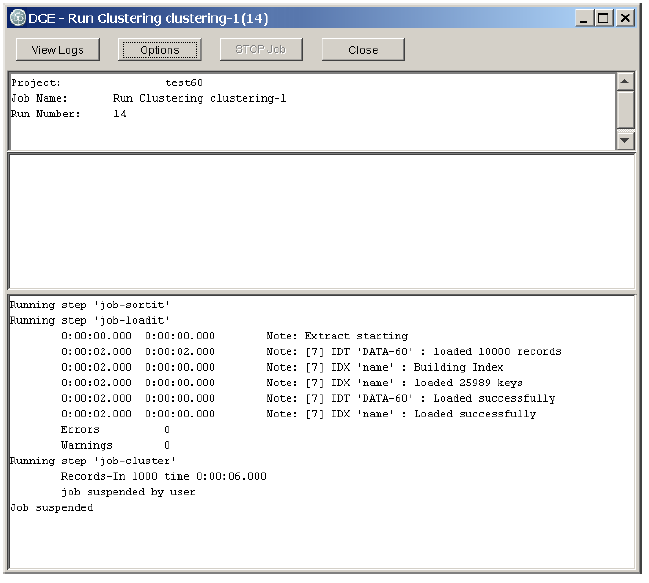Click the final 'Job suspended' status line
Viewport: 649px width, 583px height.
click(51, 508)
